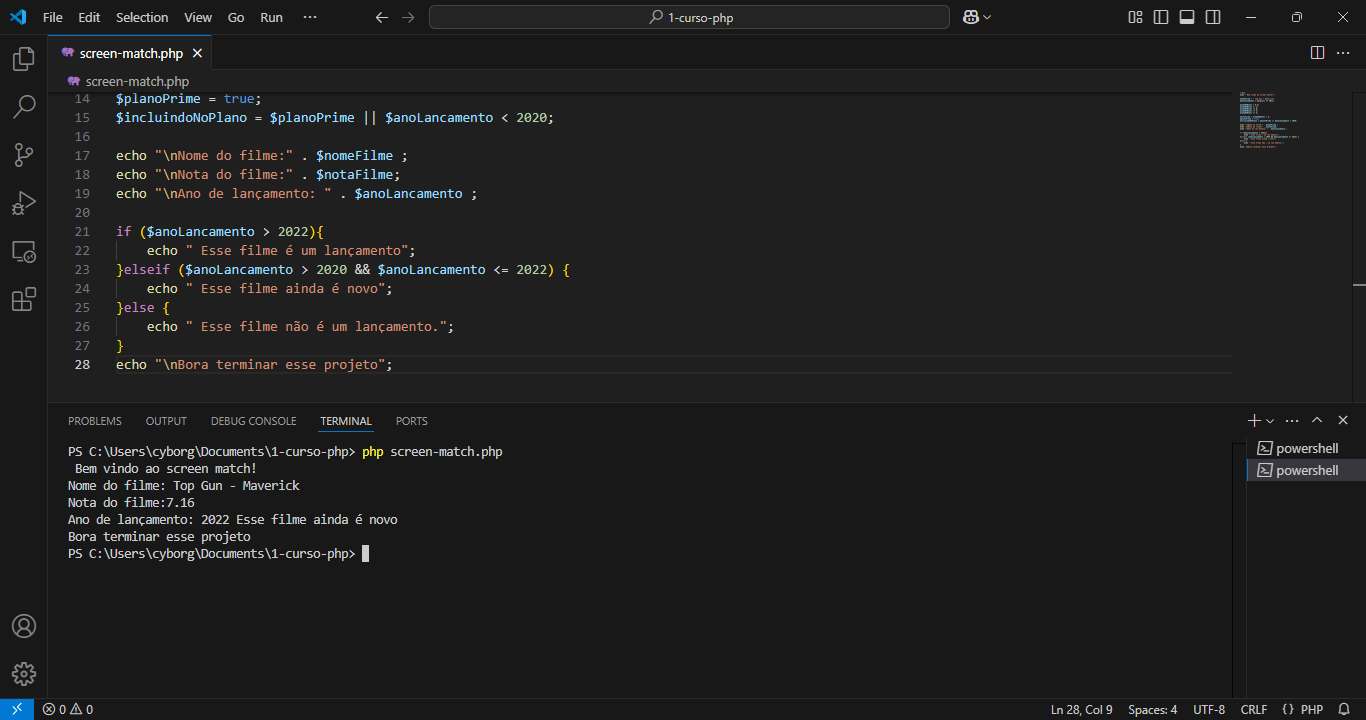The width and height of the screenshot is (1366, 720).
Task: Open the Extensions view
Action: 24,299
